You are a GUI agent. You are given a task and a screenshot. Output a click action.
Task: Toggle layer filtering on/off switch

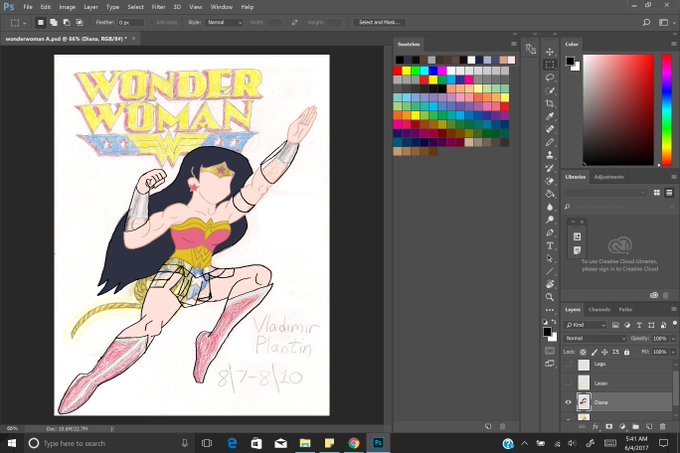675,323
